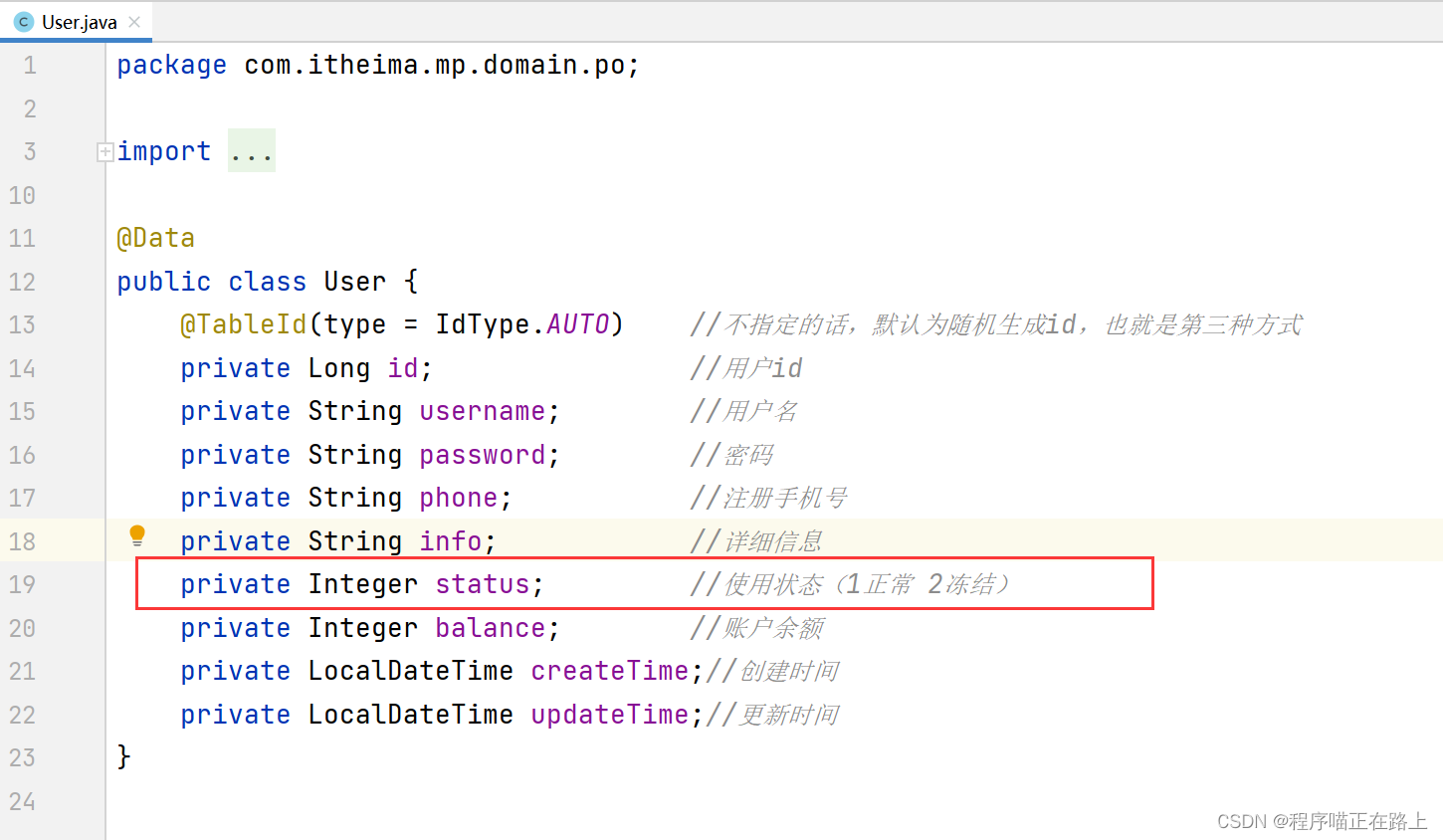Click the IdType.AUTO value
The width and height of the screenshot is (1443, 840).
tap(521, 324)
